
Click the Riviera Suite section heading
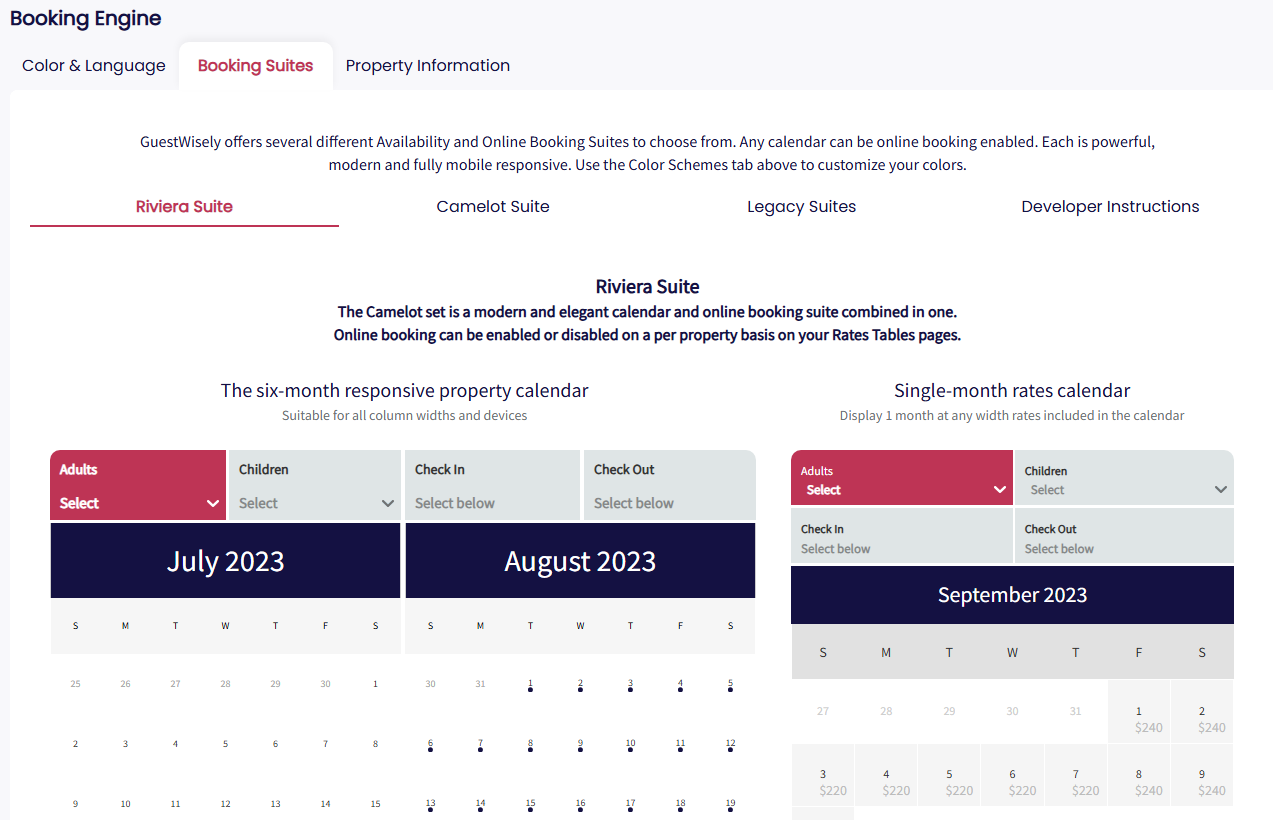tap(647, 287)
